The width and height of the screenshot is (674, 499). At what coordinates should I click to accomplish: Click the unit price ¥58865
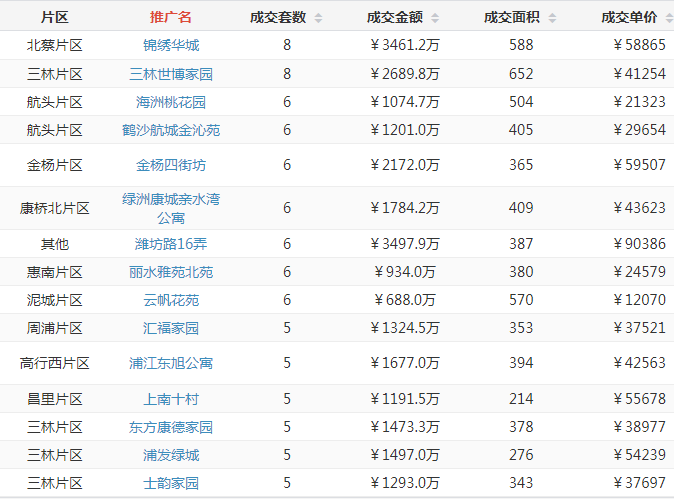point(640,45)
